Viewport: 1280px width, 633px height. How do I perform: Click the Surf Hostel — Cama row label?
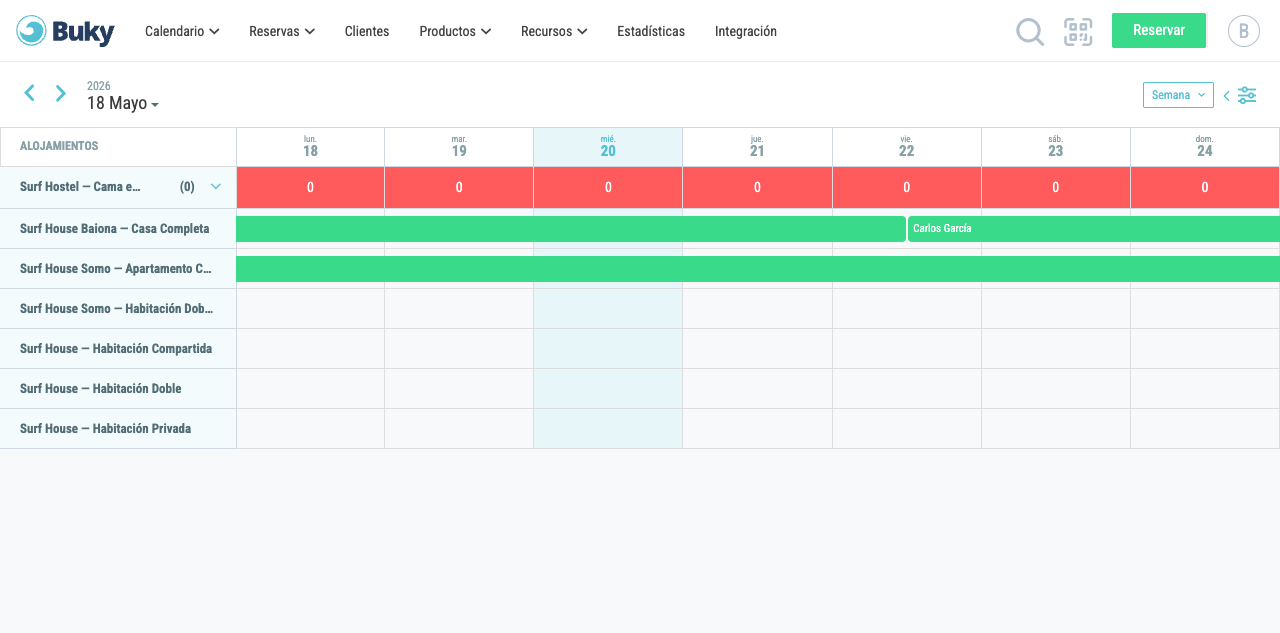[x=80, y=187]
